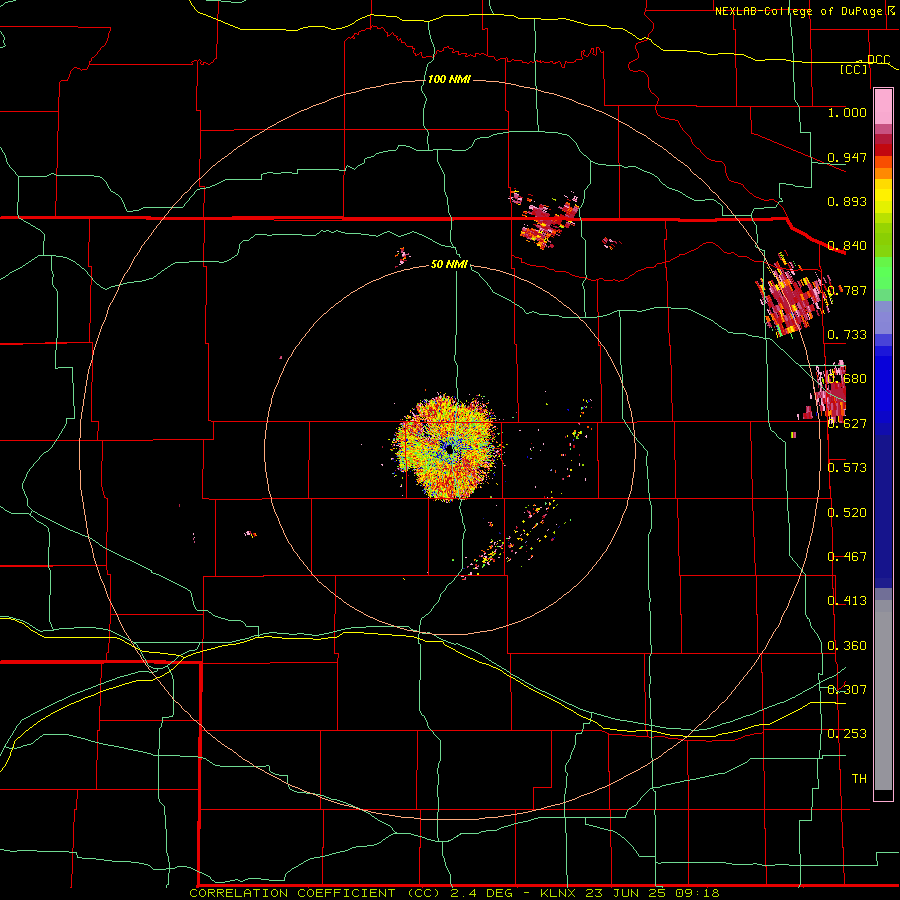Viewport: 900px width, 900px height.
Task: Click the 50 NMI range ring label
Action: (449, 264)
